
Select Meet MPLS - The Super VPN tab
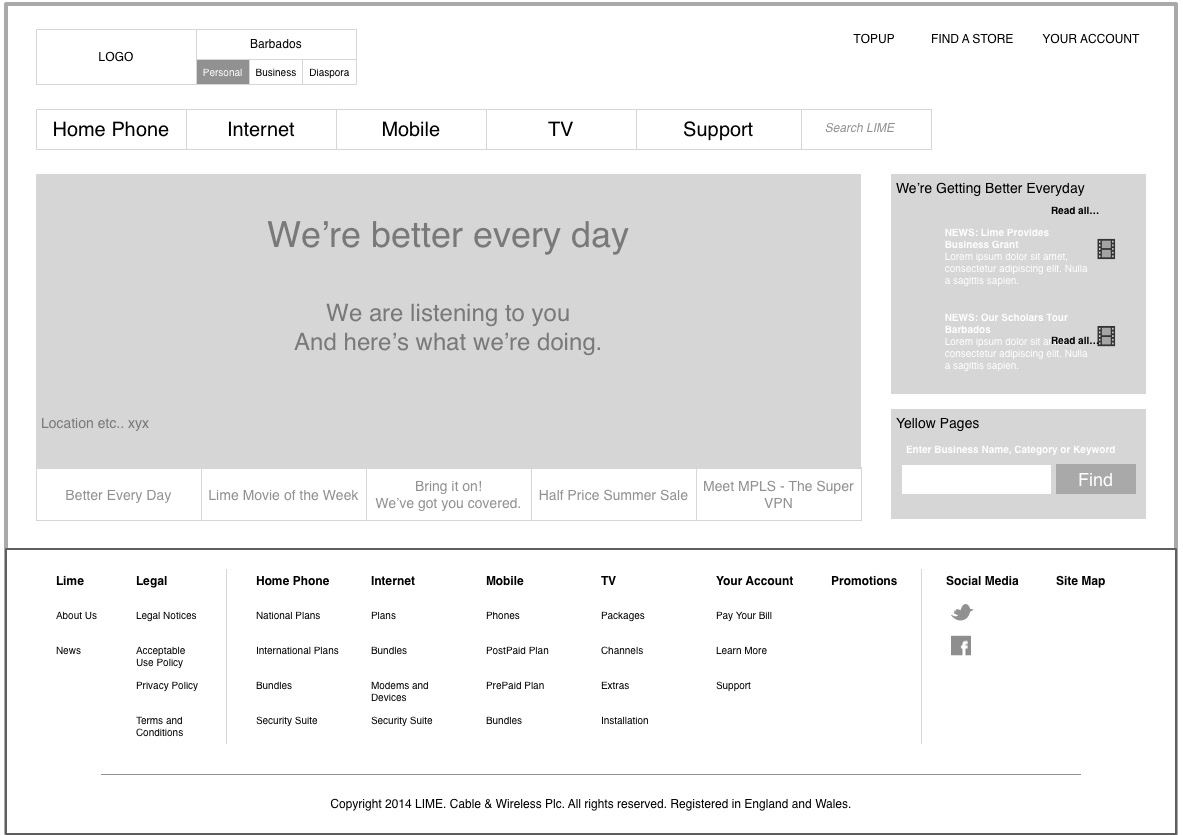(779, 495)
